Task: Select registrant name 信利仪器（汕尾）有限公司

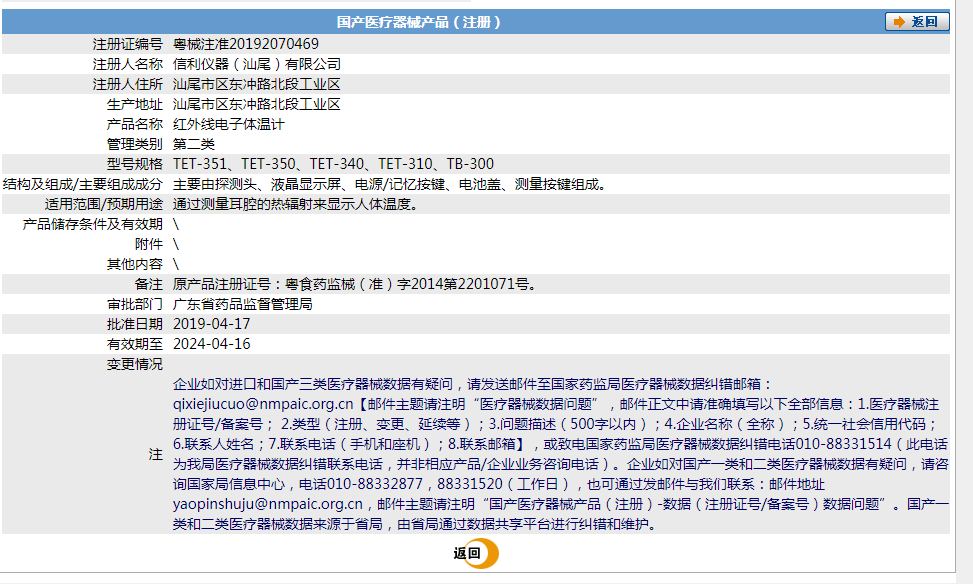Action: (257, 64)
